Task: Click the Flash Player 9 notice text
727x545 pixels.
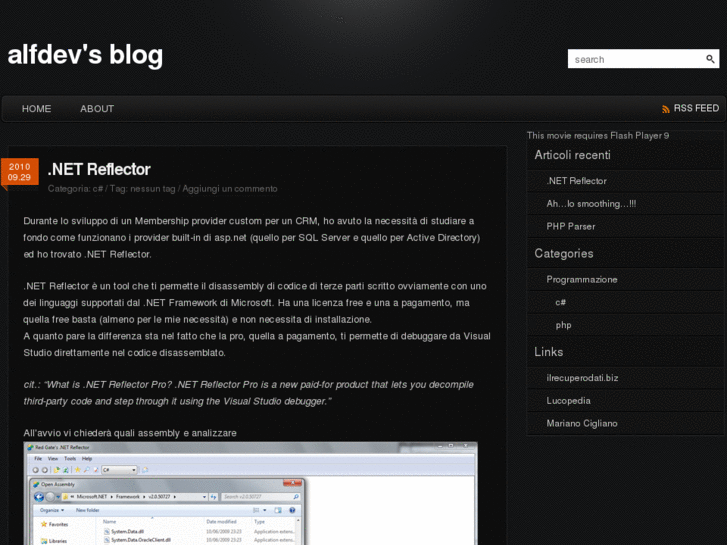Action: coord(598,135)
